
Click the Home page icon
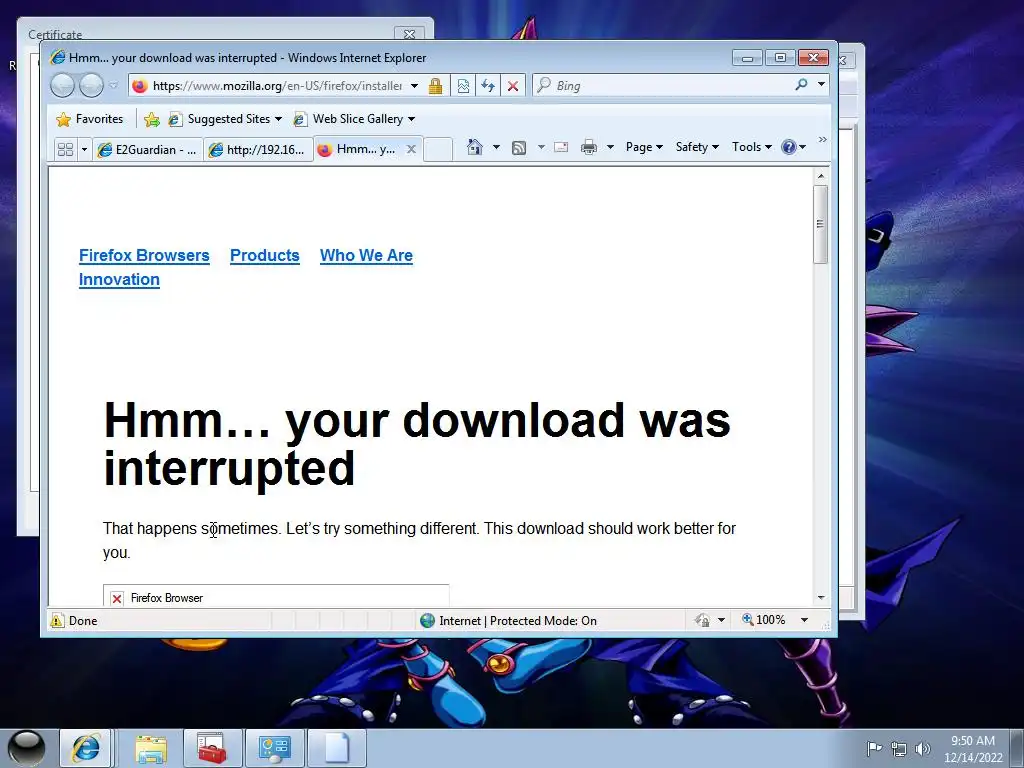point(475,147)
